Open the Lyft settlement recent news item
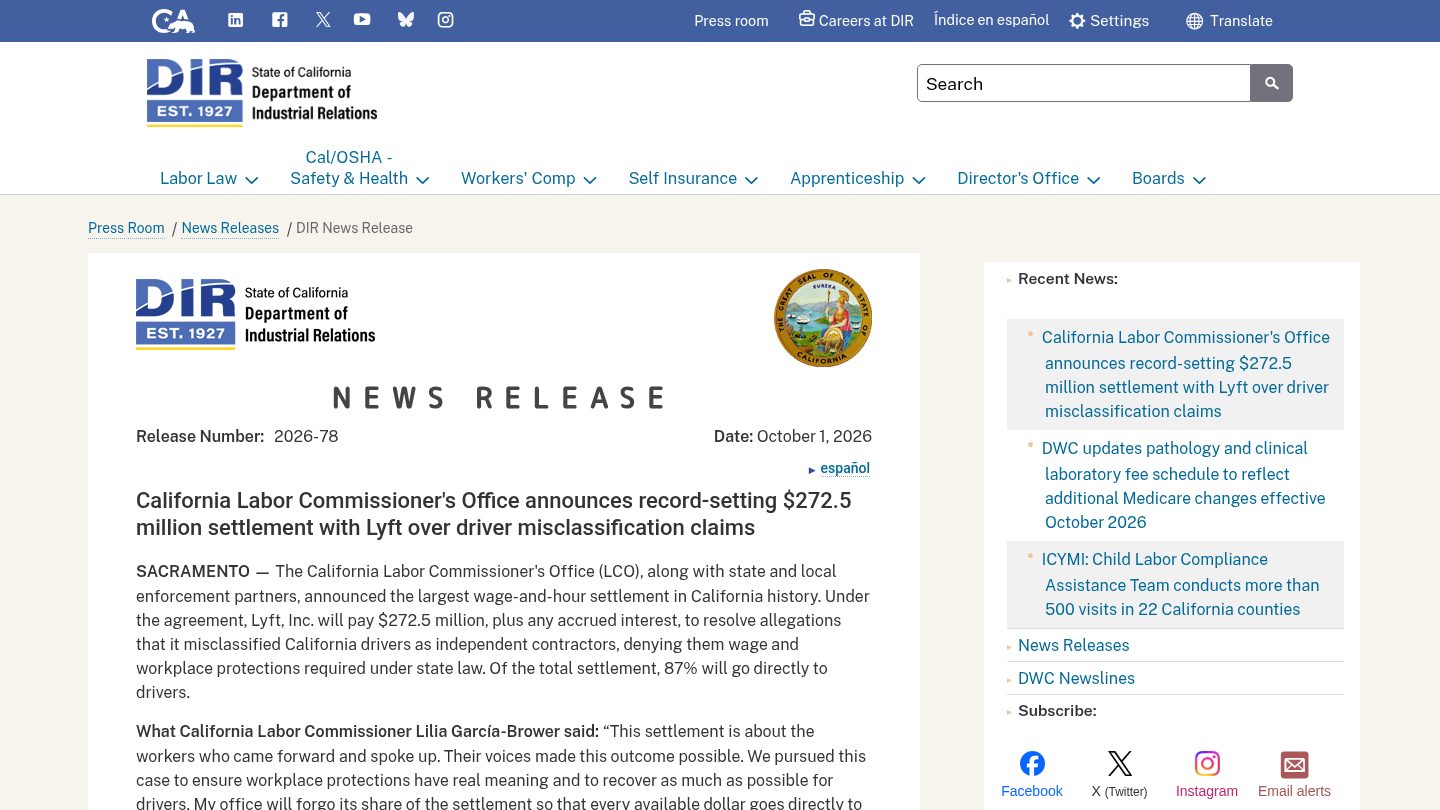 pyautogui.click(x=1186, y=374)
